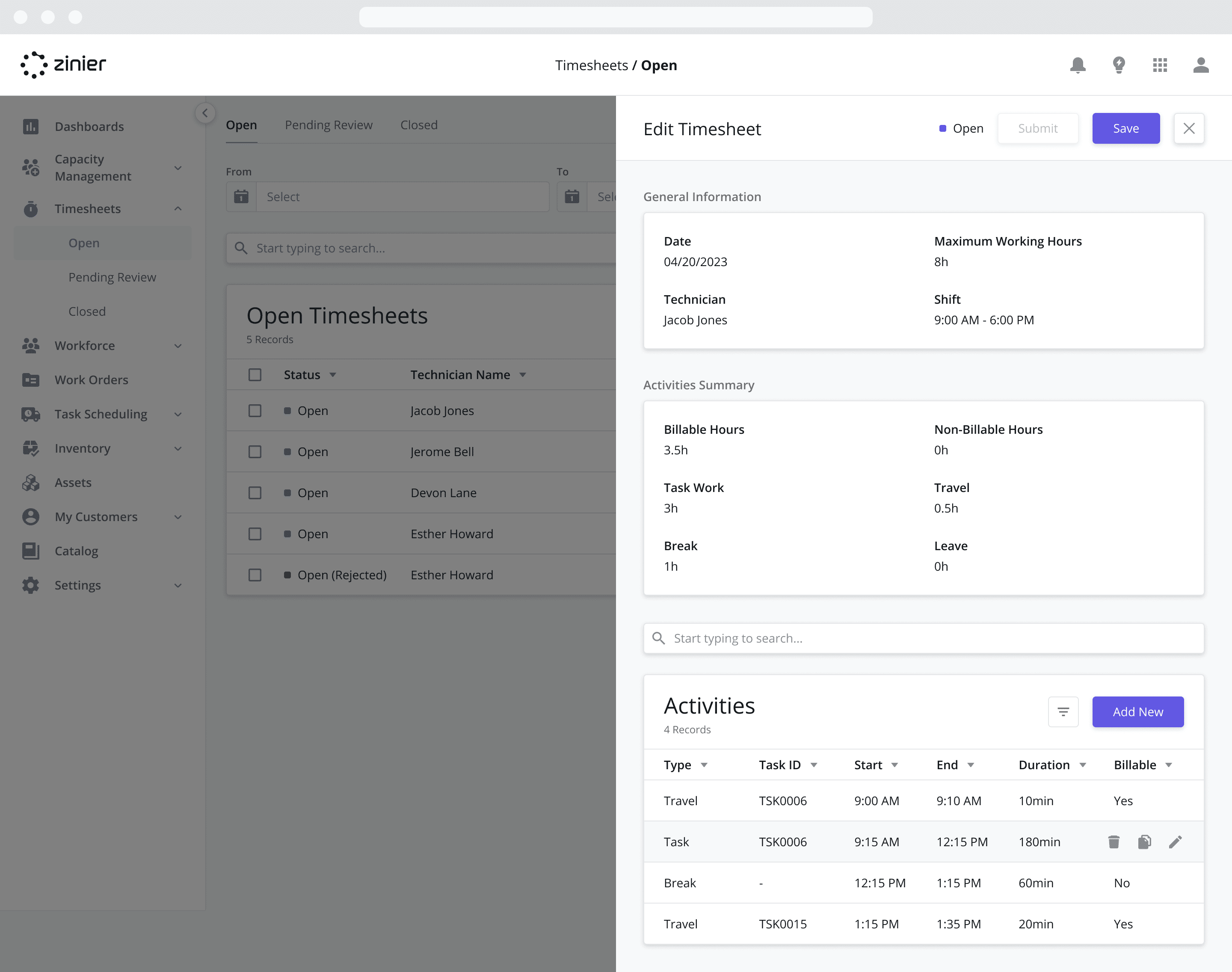Expand the Workforce menu chevron
This screenshot has height=972, width=1232.
tap(178, 346)
